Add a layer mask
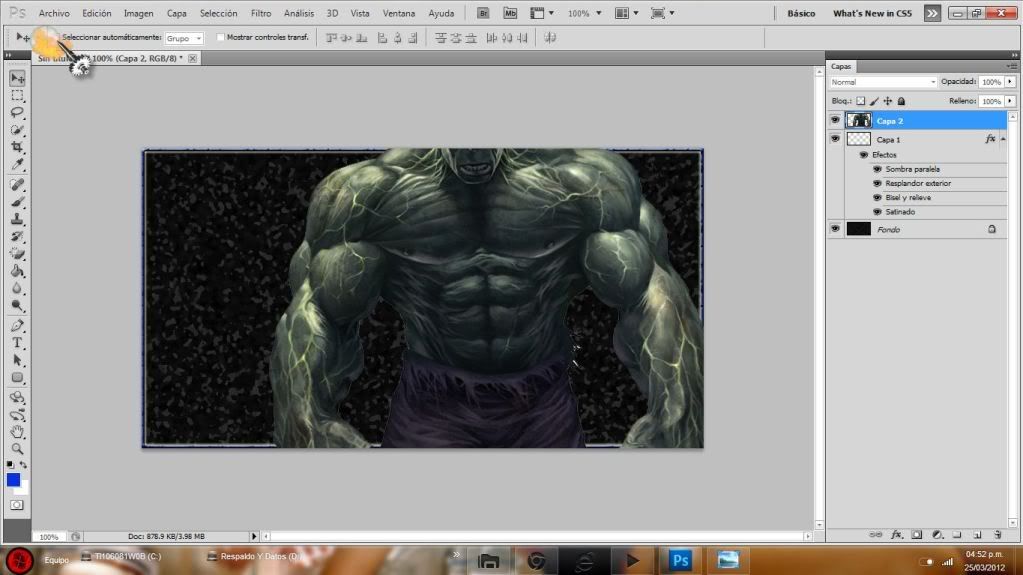The height and width of the screenshot is (575, 1023). click(x=917, y=535)
